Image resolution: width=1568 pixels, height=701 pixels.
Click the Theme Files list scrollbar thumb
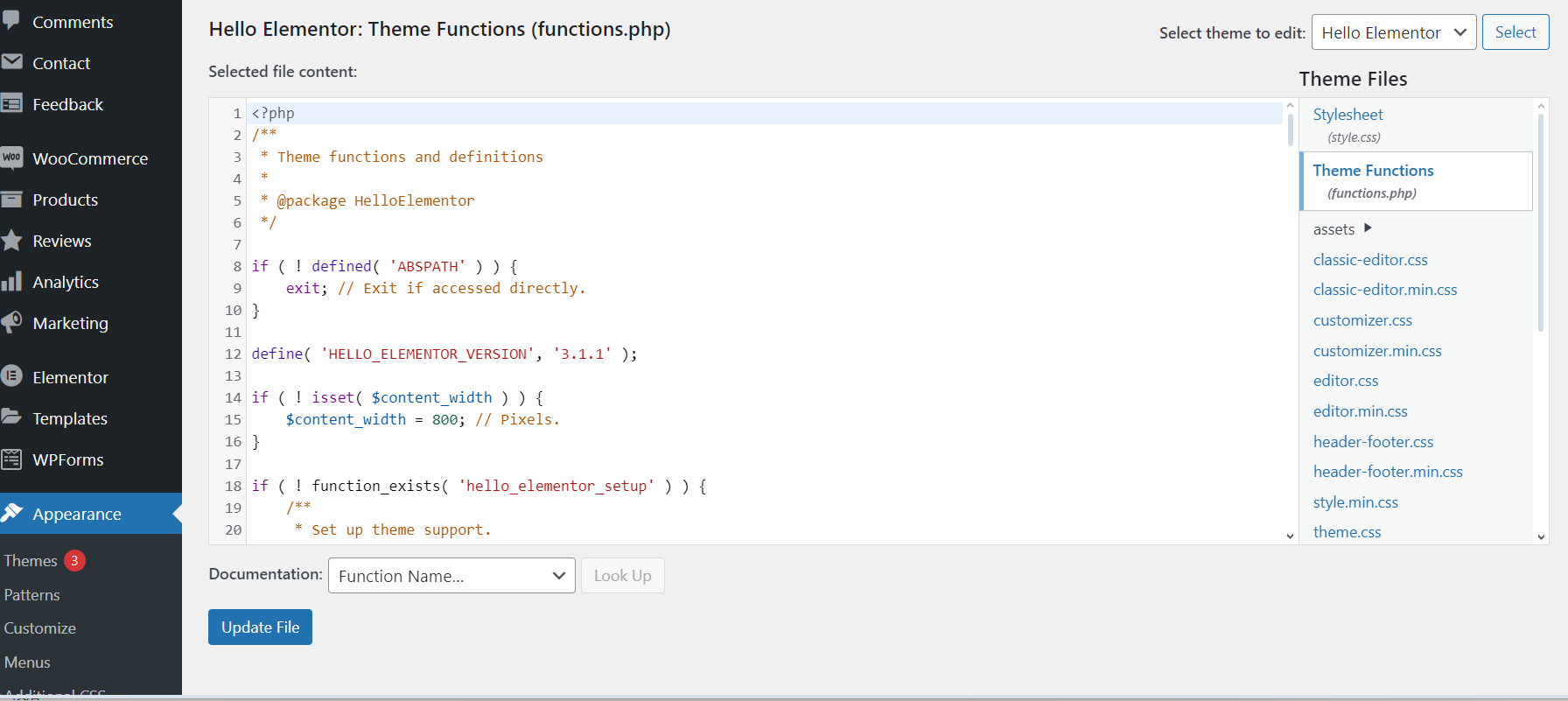(x=1541, y=223)
